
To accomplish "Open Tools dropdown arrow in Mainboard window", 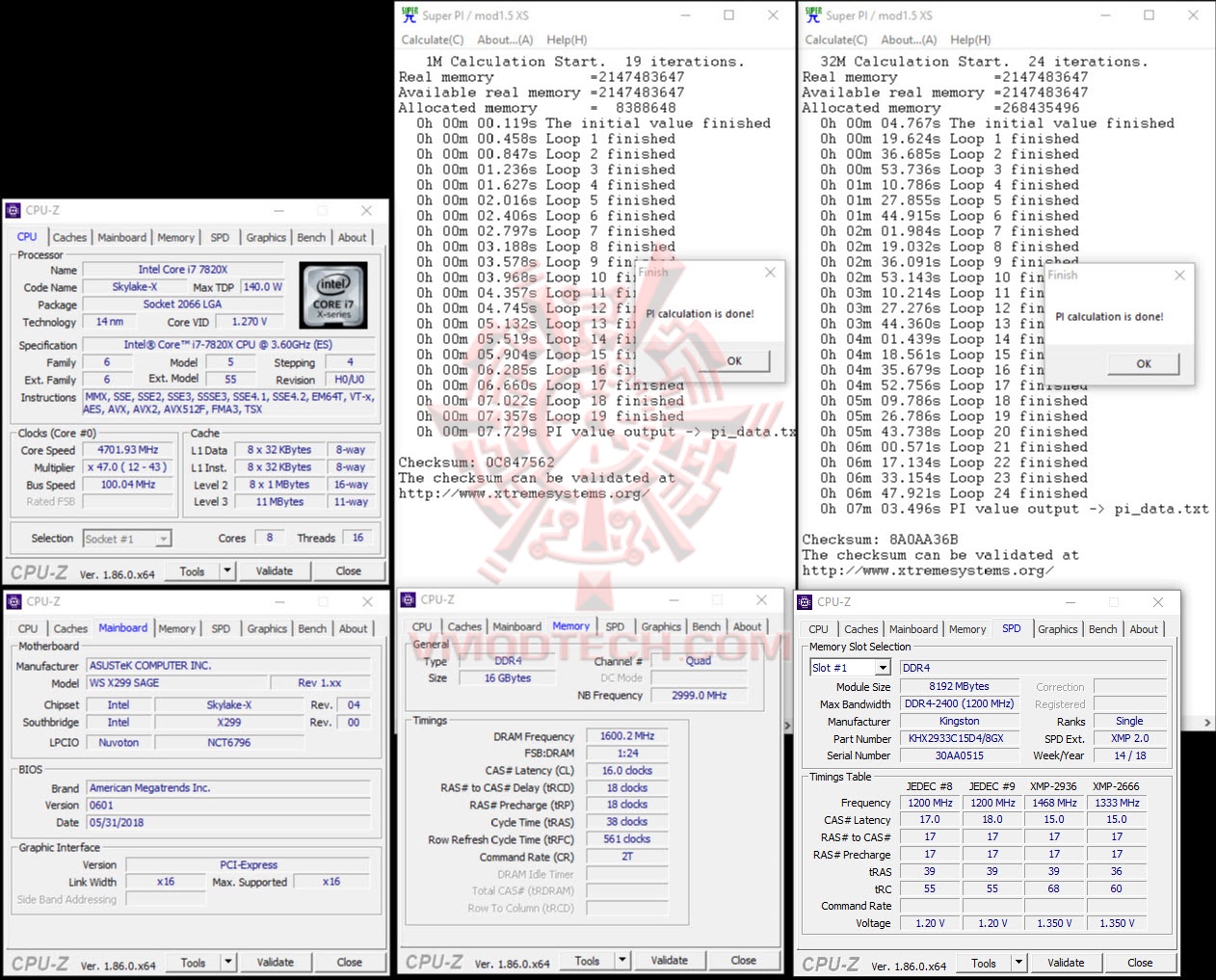I will click(228, 962).
